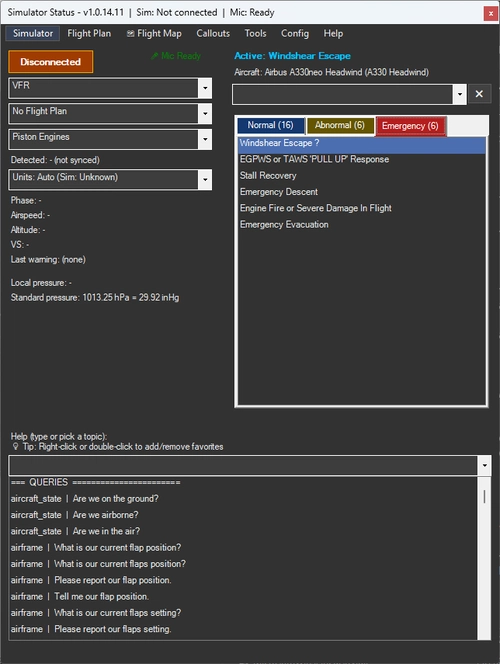Click the Mic Ready microphone indicator

(176, 56)
